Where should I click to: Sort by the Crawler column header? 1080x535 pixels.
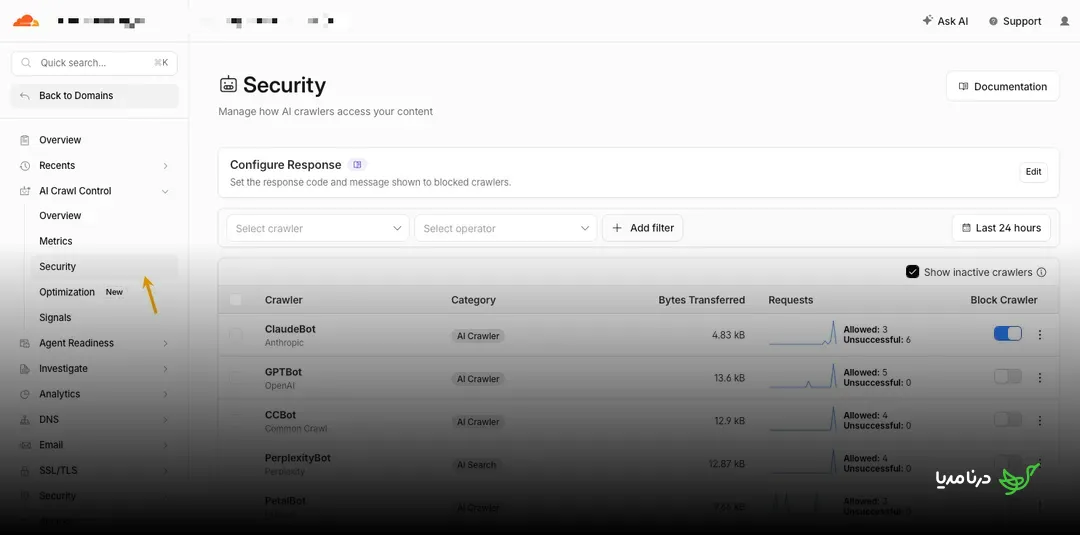coord(284,300)
